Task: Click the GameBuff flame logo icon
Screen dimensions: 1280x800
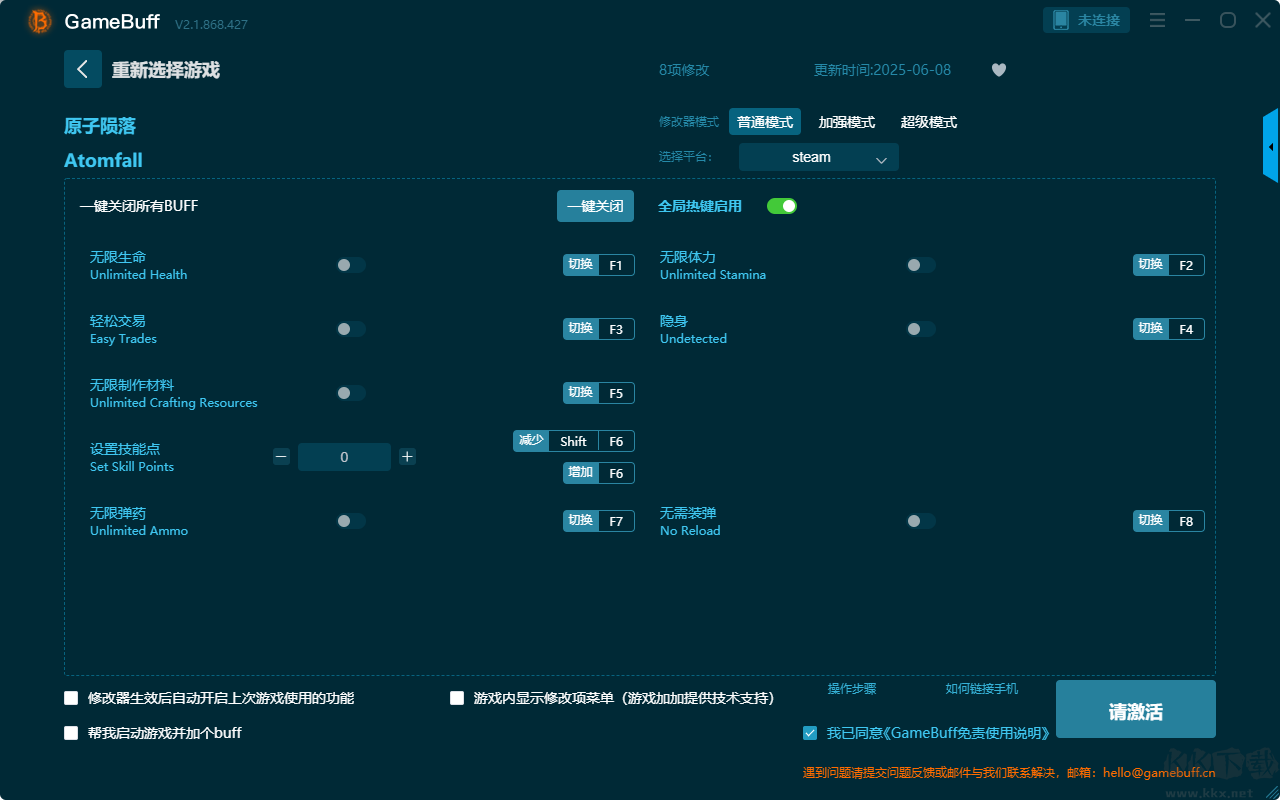Action: [x=40, y=21]
